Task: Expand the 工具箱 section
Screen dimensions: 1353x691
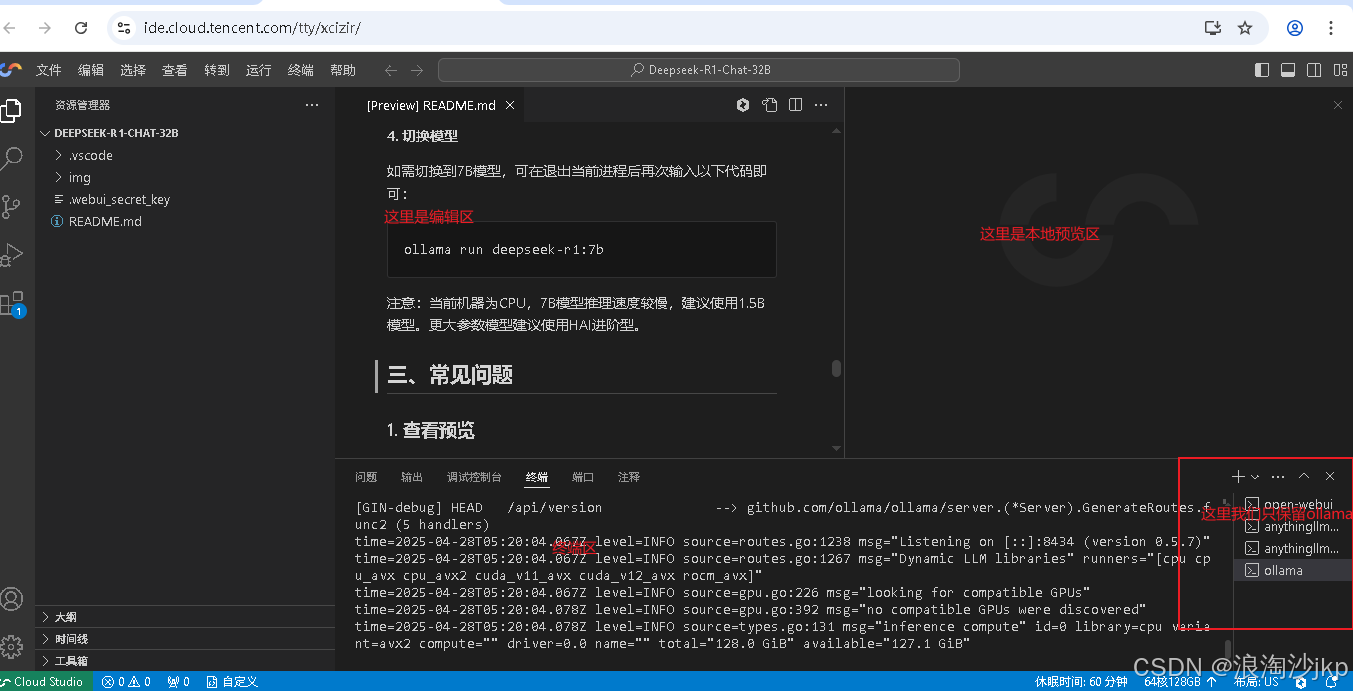Action: [x=185, y=661]
